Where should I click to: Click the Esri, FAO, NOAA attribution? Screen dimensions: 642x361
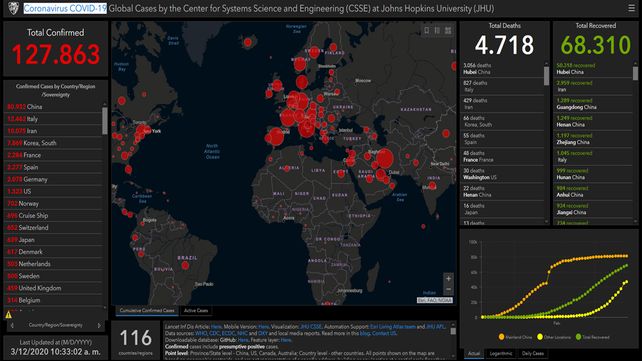(x=434, y=300)
